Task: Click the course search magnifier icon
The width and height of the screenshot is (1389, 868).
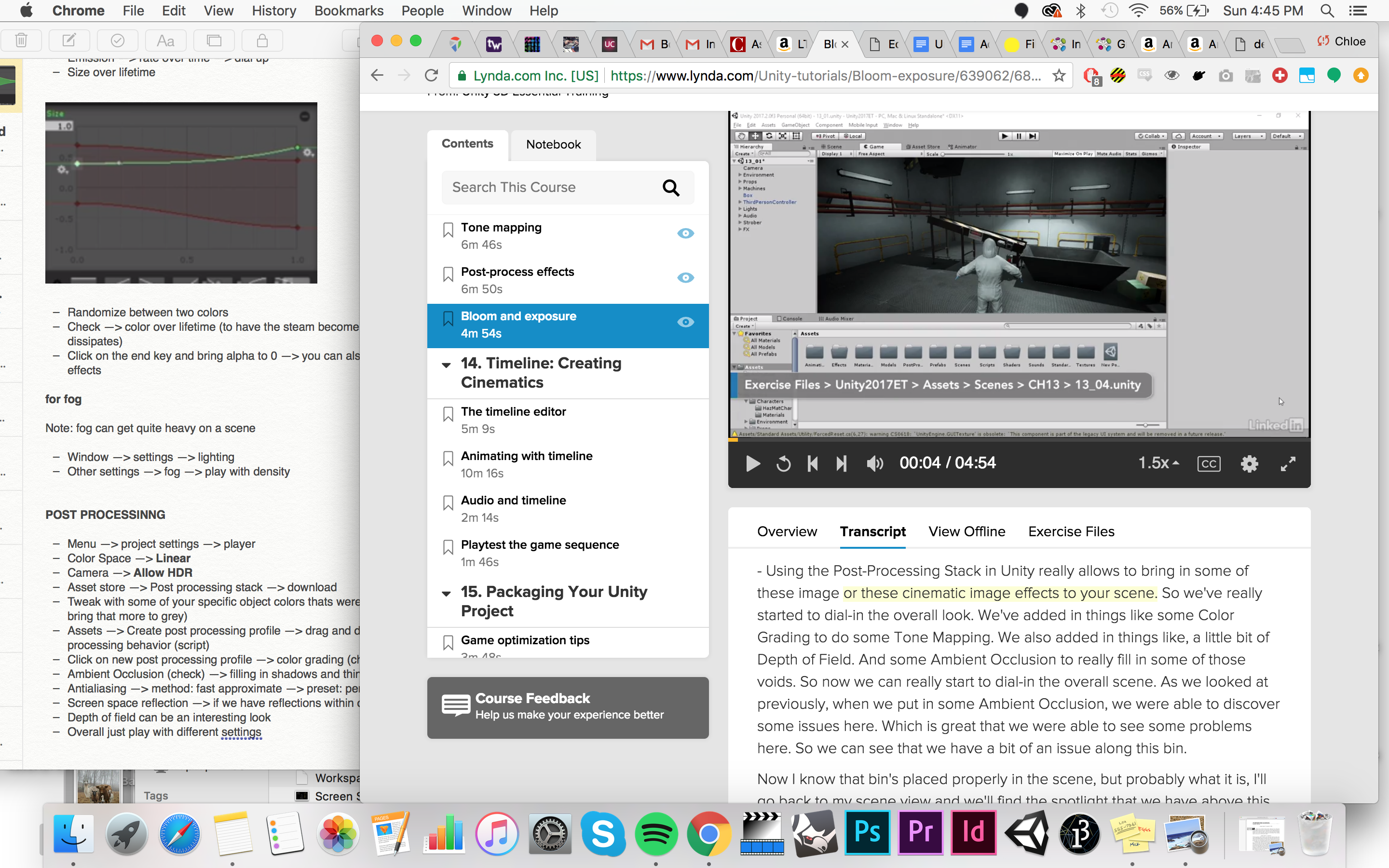Action: coord(671,188)
